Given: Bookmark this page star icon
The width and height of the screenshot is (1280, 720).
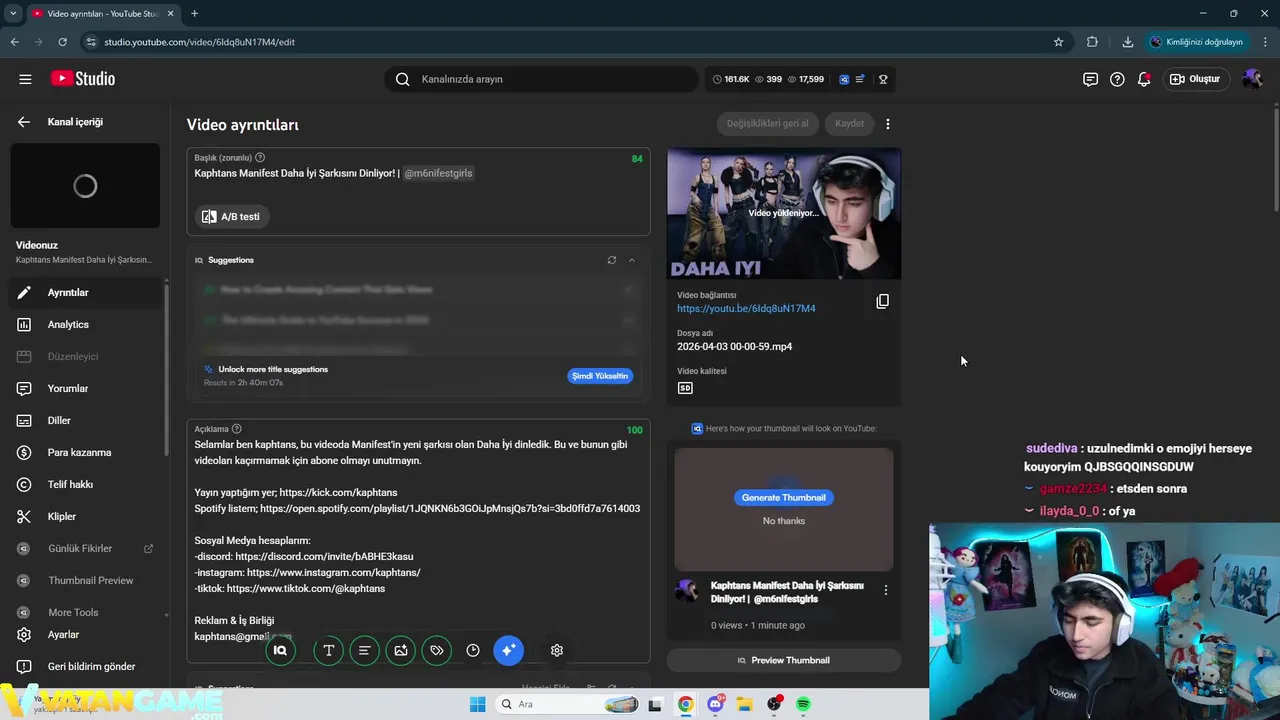Looking at the screenshot, I should (x=1058, y=42).
